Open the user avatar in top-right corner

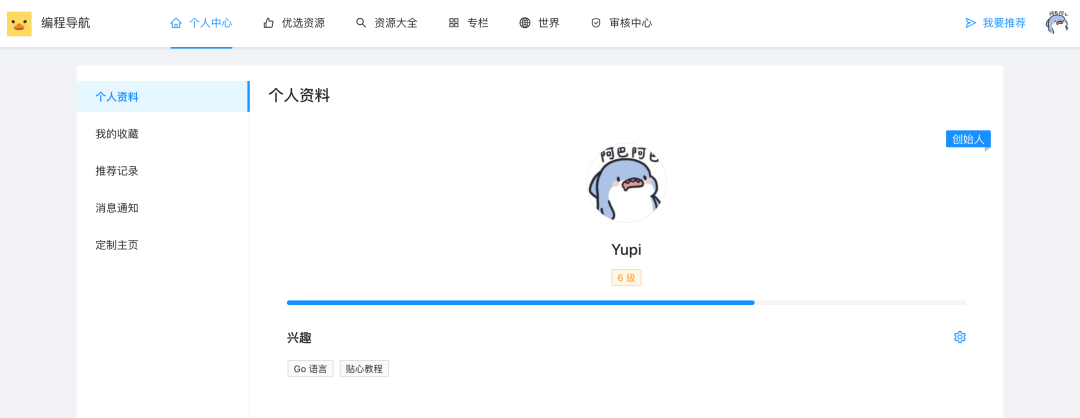pos(1057,23)
